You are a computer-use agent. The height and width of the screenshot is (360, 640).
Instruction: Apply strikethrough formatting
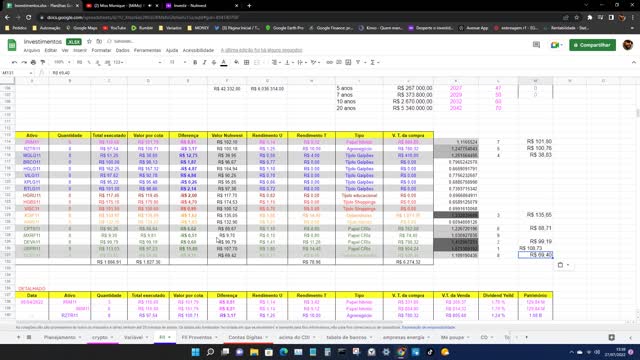click(214, 62)
